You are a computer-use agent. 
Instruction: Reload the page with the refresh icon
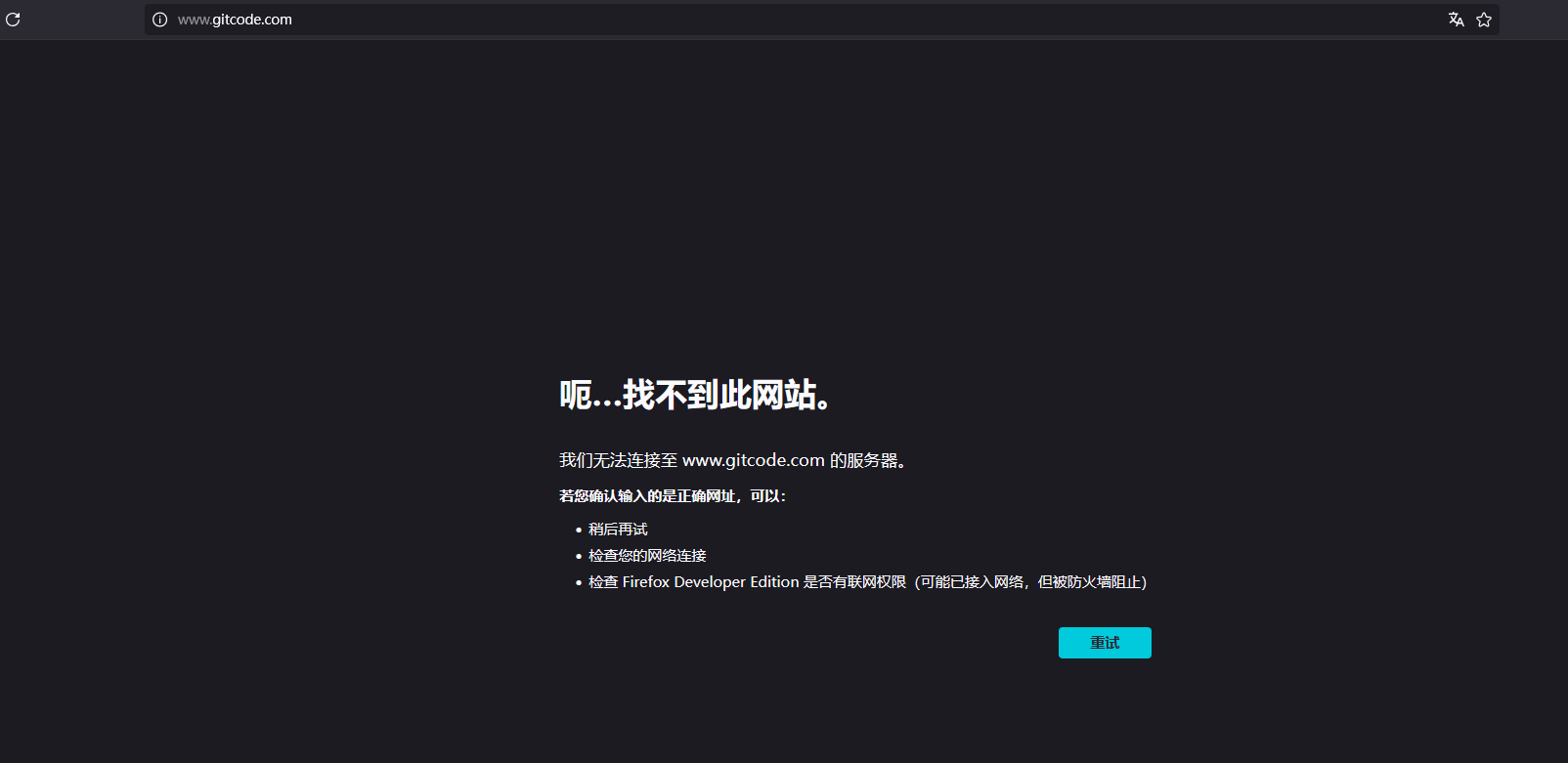pyautogui.click(x=13, y=20)
